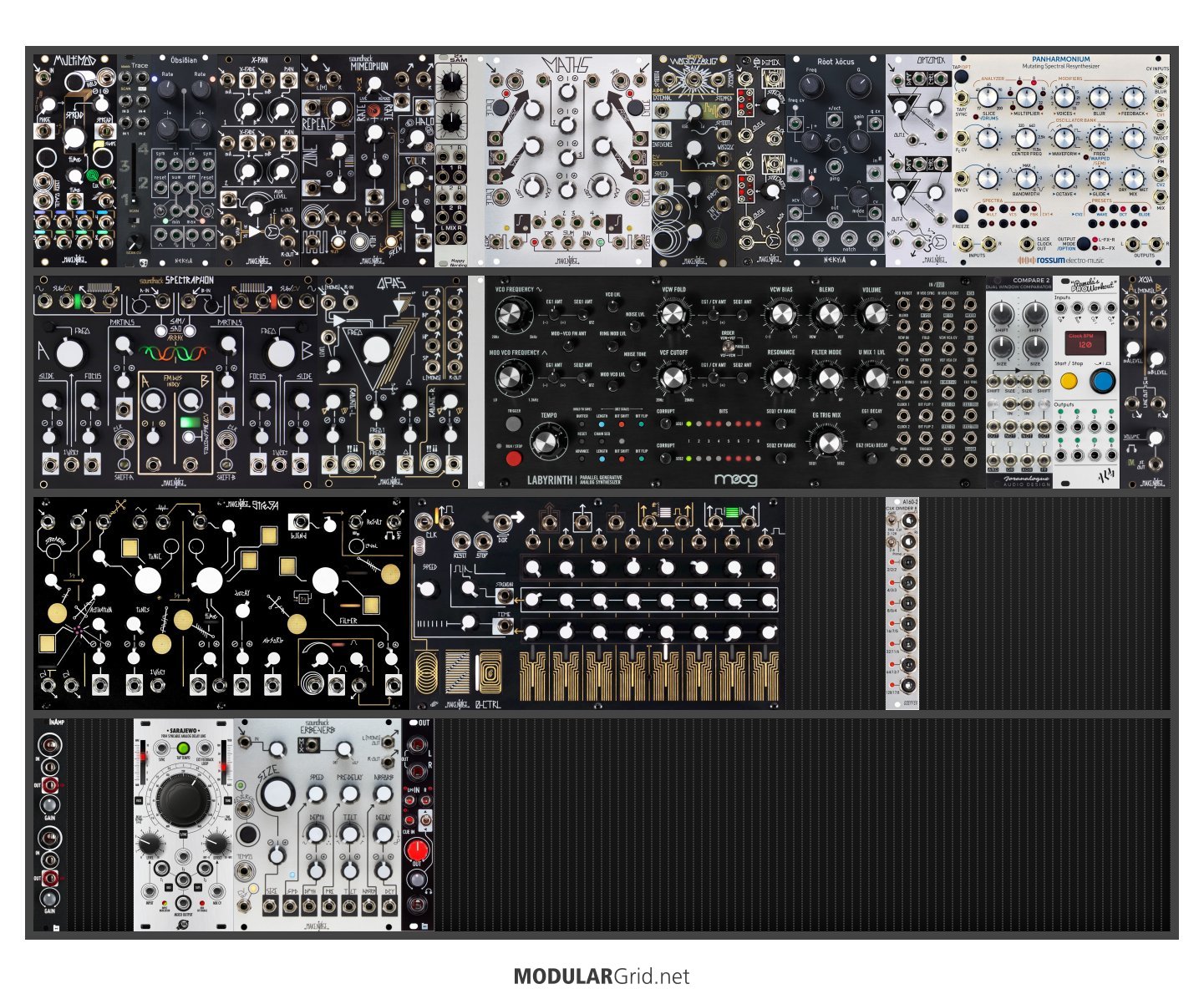Click the moog logo on Labyrinth

(x=735, y=480)
